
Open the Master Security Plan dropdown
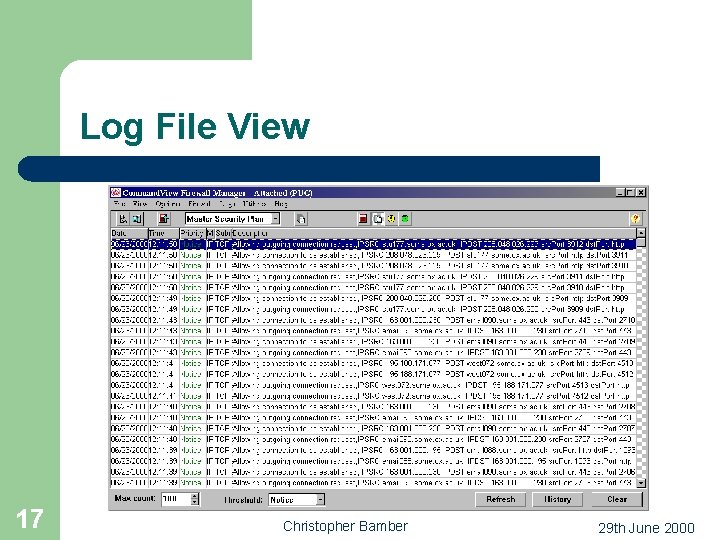276,219
